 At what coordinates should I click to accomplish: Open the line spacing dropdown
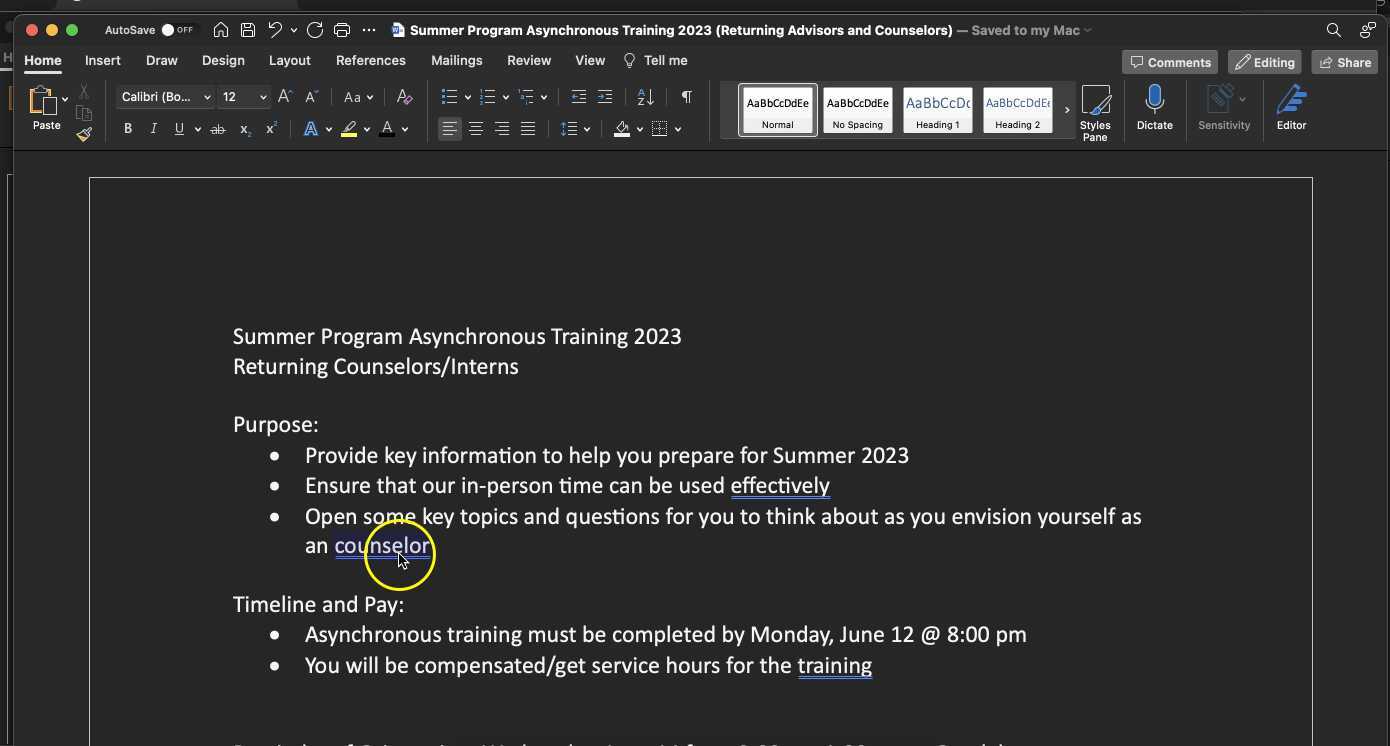tap(586, 129)
